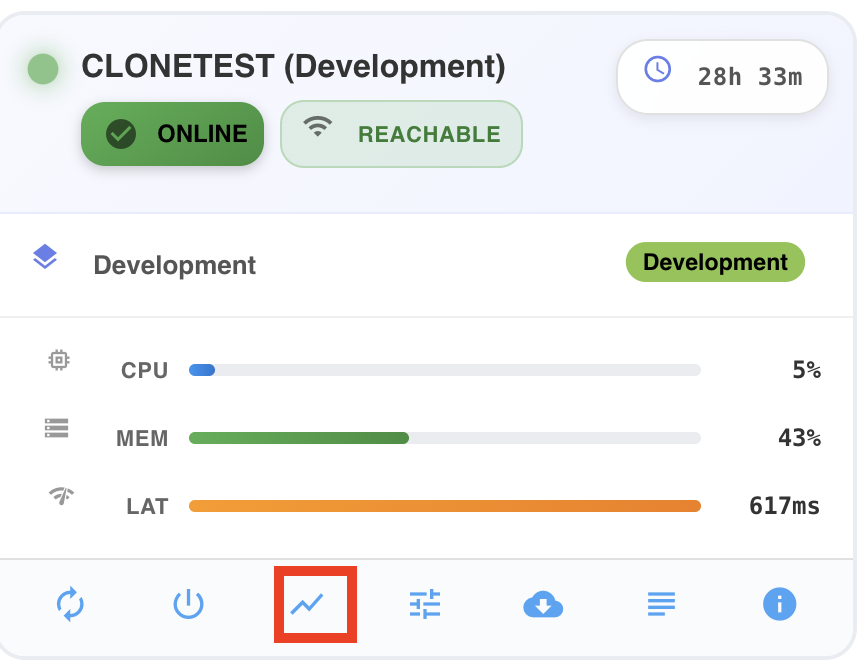Click the blue info circle icon
This screenshot has height=667, width=864.
[779, 604]
